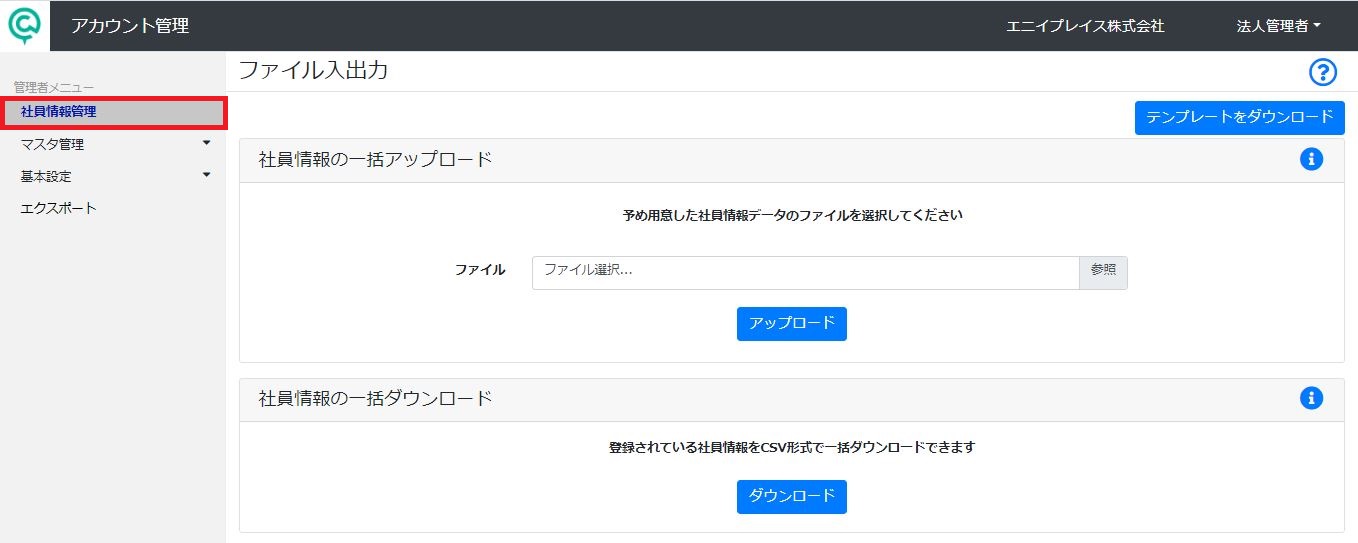Click text 登録されている社員情報をCSV形式で一括ダウンロードできます
The height and width of the screenshot is (543, 1358).
792,447
